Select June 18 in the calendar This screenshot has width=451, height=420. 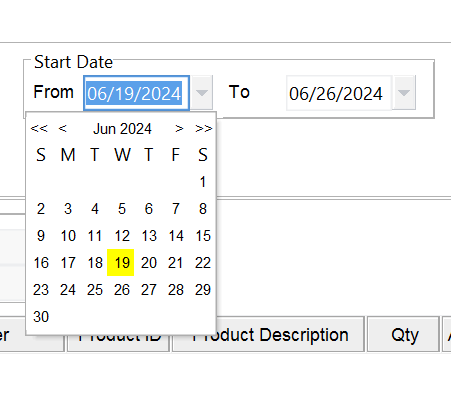(x=95, y=263)
